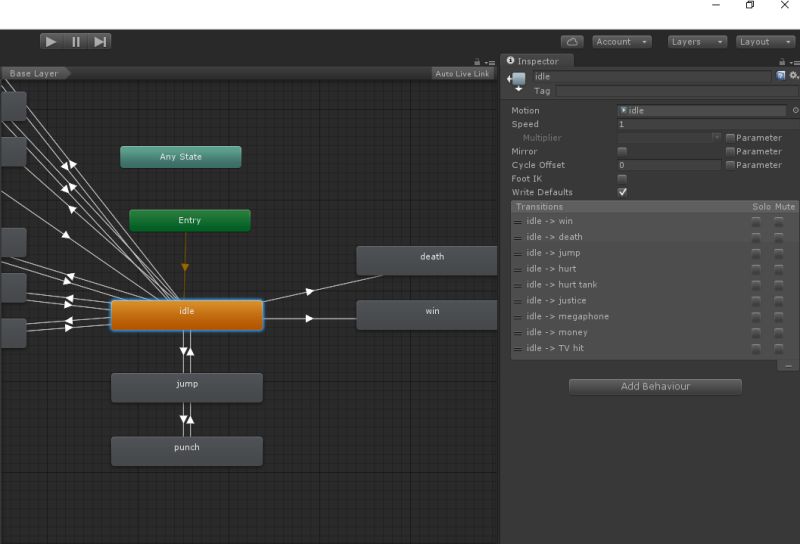Enable Mute for idle -> win
Viewport: 800px width, 544px height.
tap(779, 221)
